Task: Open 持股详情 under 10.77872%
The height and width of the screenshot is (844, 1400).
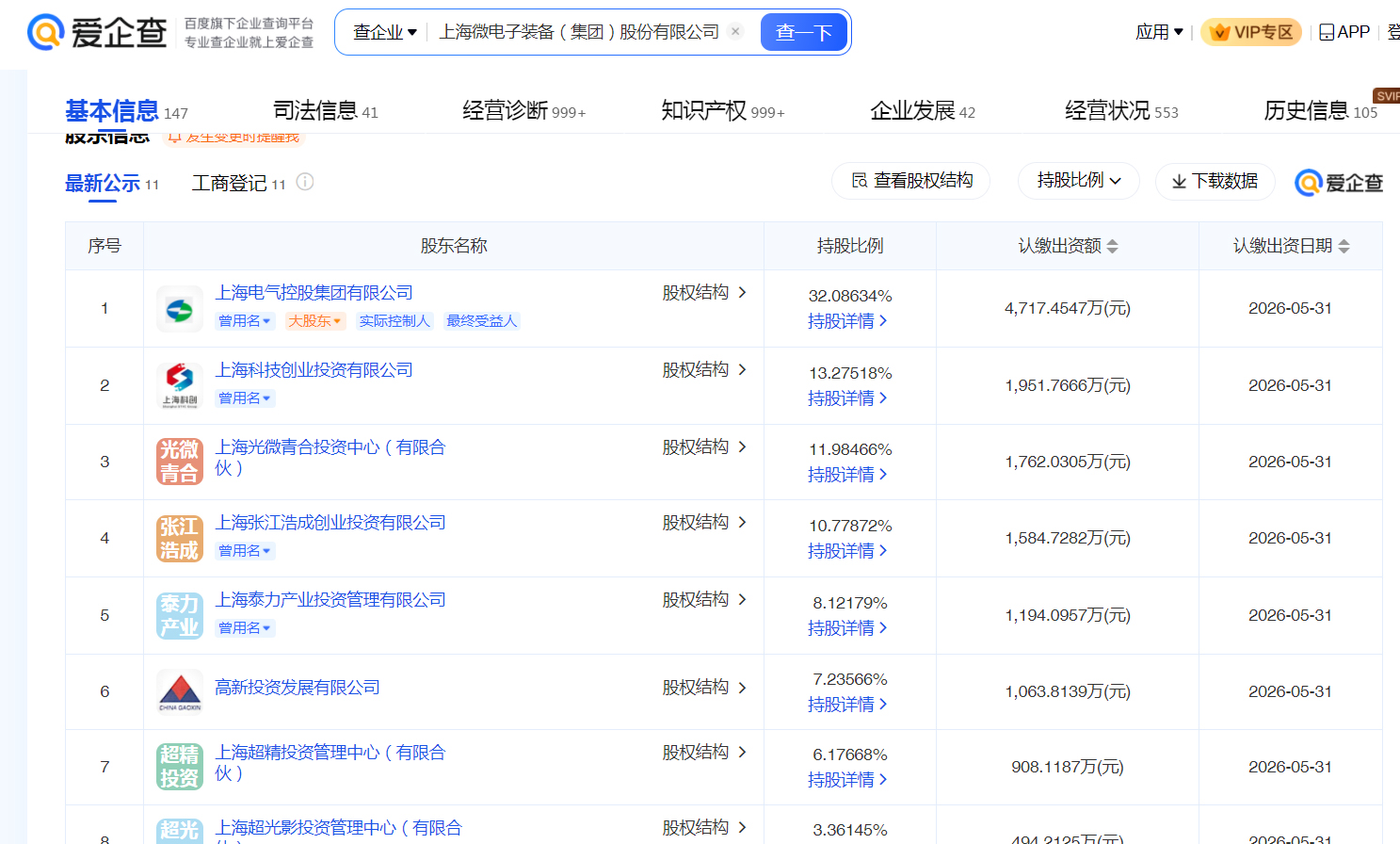Action: tap(847, 551)
